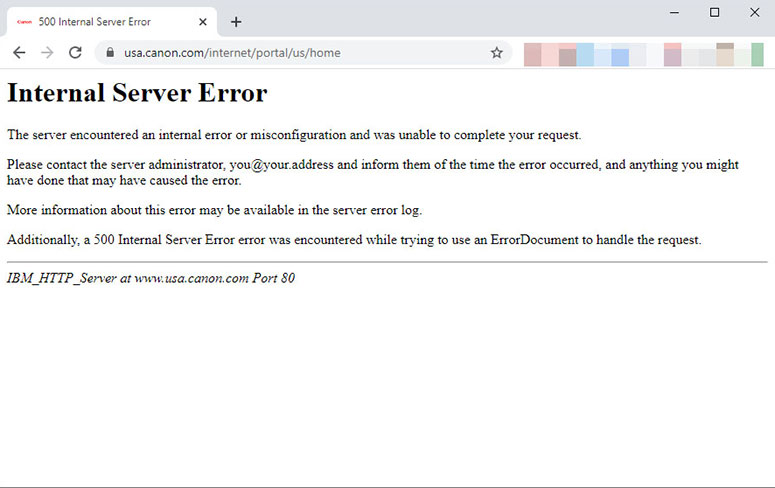Click the browser Back arrow
The height and width of the screenshot is (488, 775).
19,53
